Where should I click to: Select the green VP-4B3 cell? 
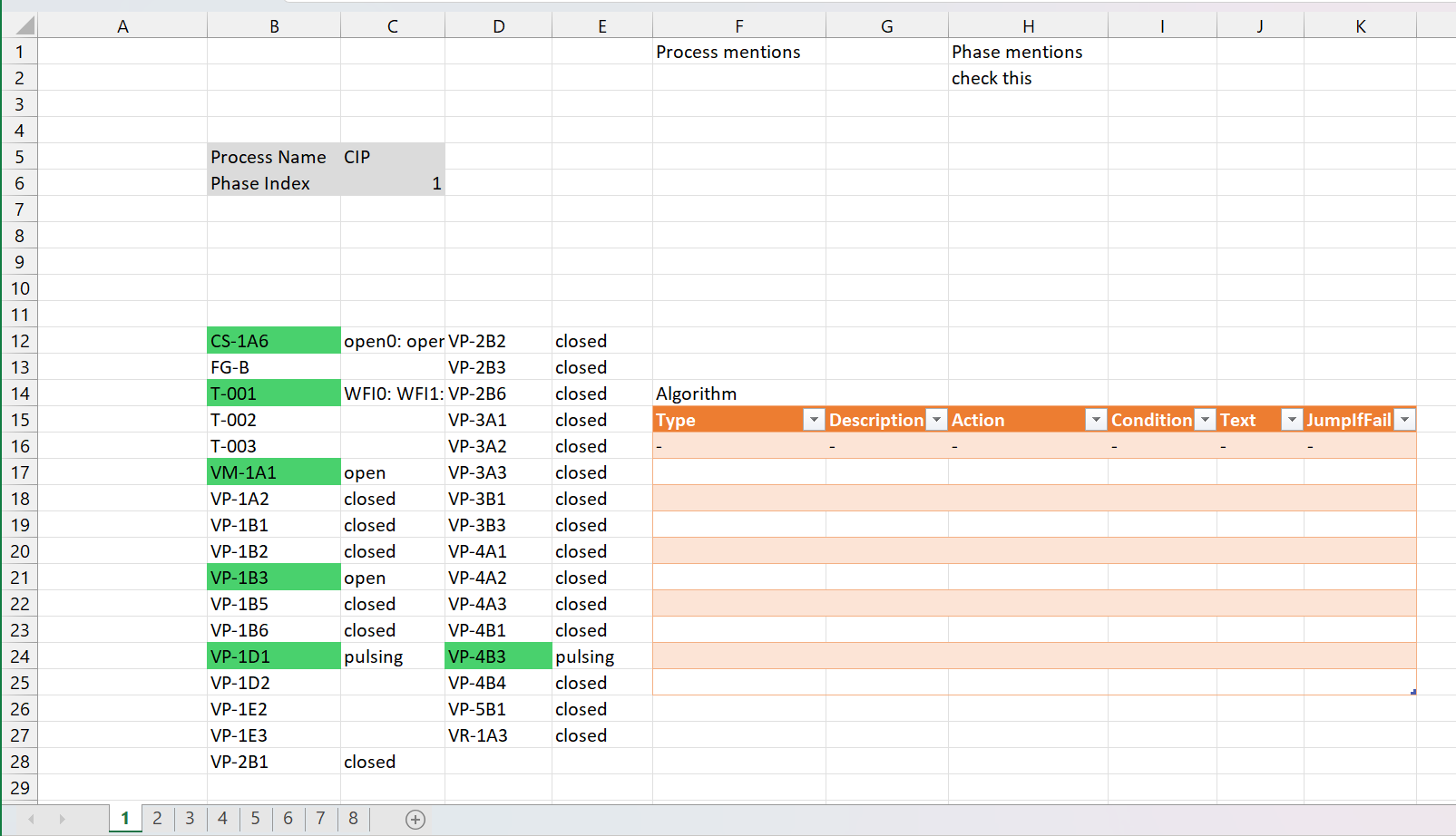(x=498, y=656)
